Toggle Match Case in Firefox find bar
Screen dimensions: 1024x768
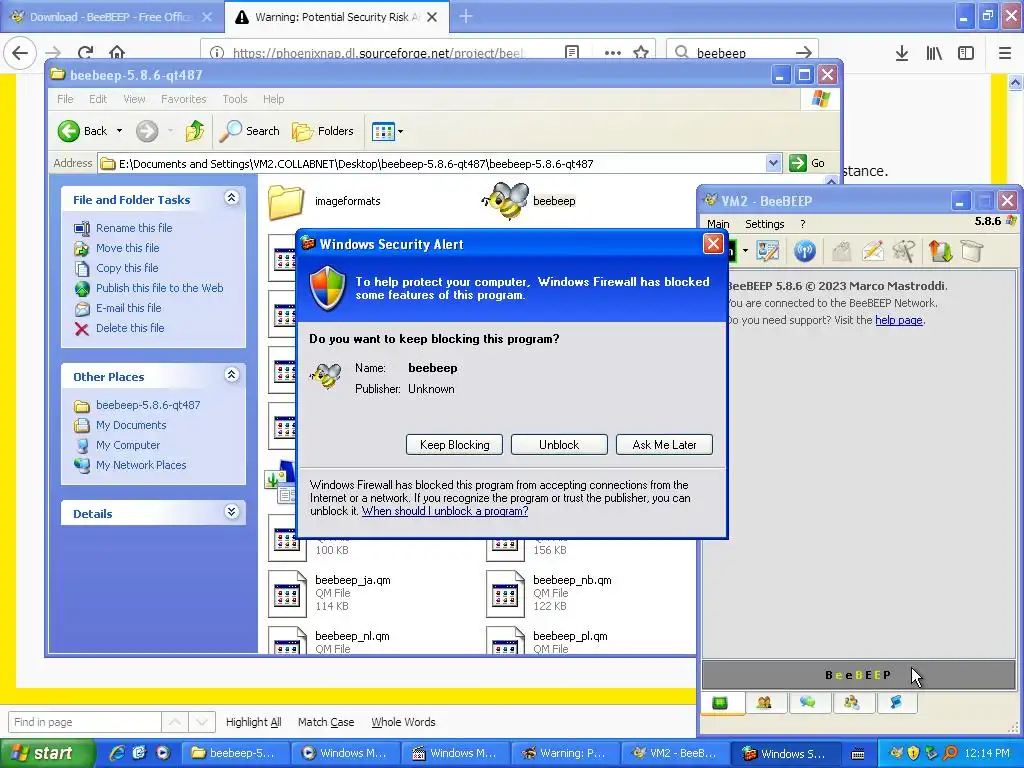[326, 722]
